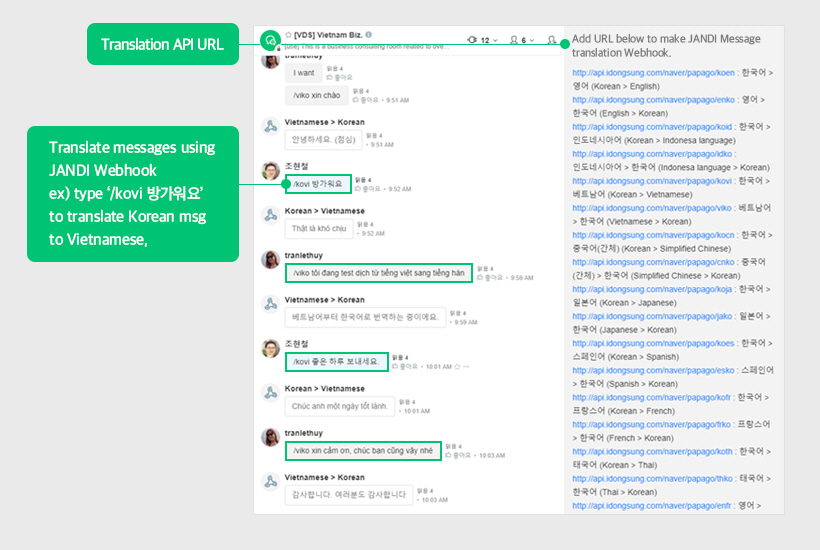Open the papago/koja Korean to Japanese link
820x550 pixels.
[x=652, y=289]
